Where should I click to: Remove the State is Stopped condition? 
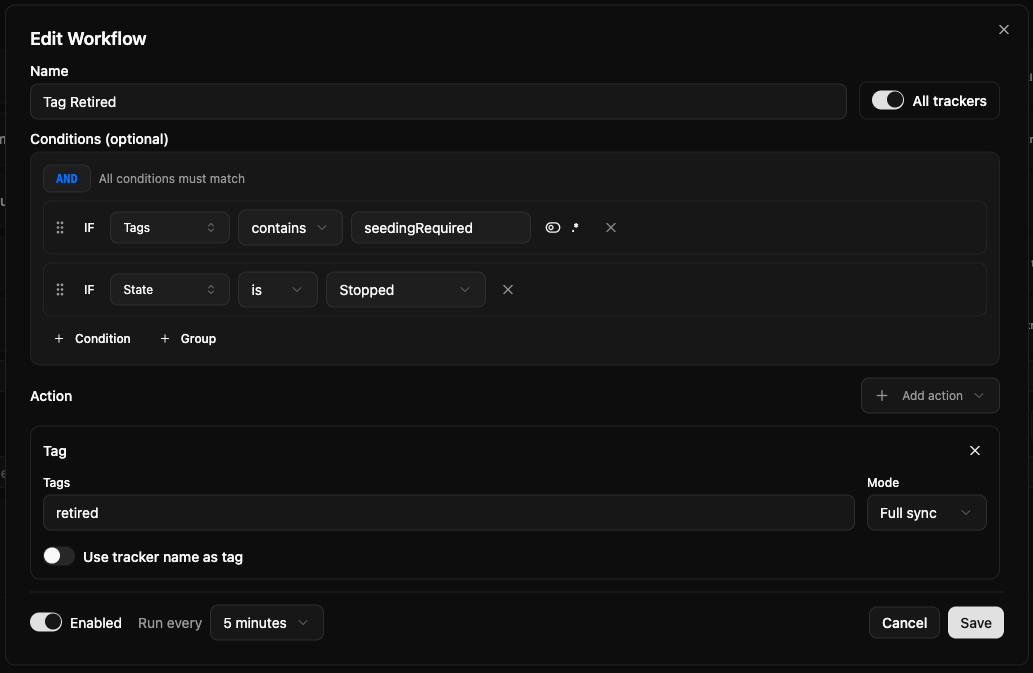[x=508, y=290]
